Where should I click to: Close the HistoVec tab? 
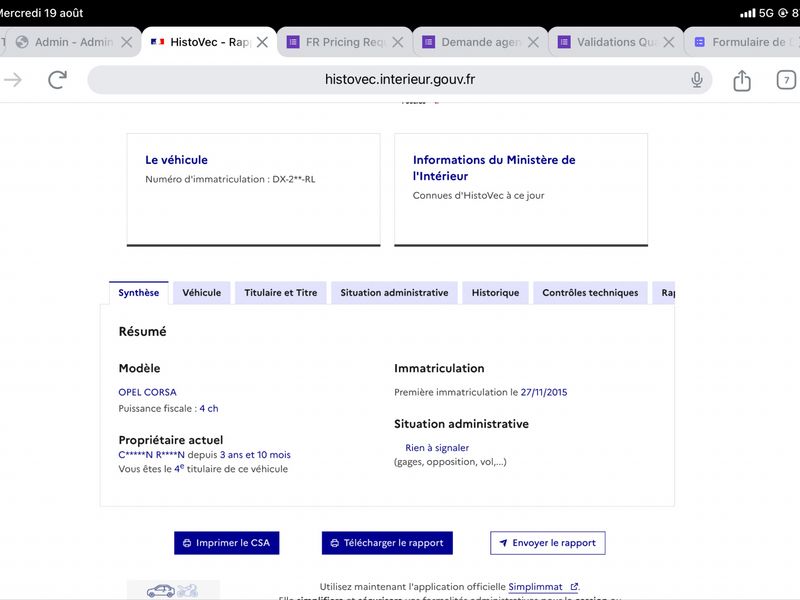(x=262, y=42)
